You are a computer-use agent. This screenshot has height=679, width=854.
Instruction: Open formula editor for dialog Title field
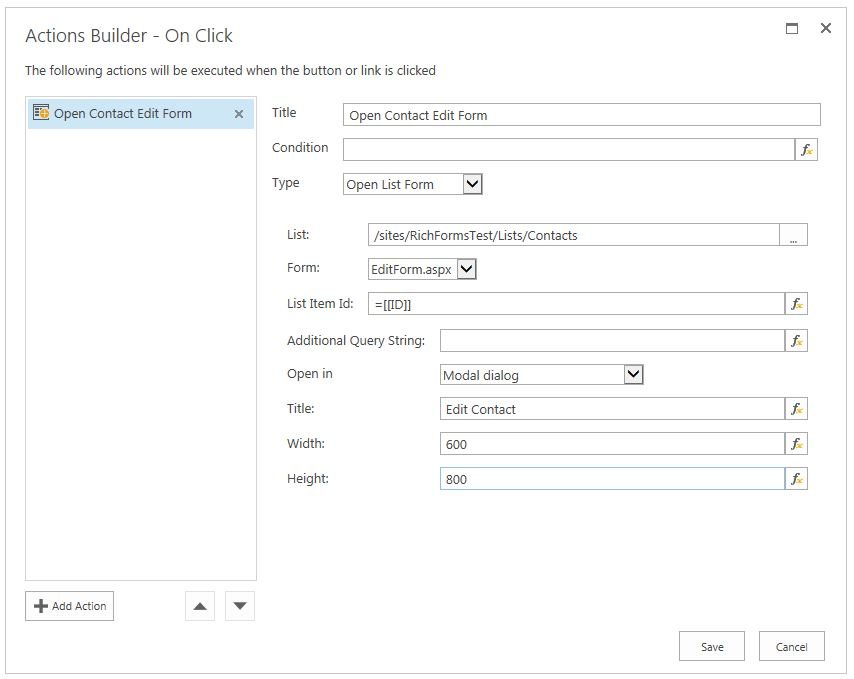tap(796, 409)
